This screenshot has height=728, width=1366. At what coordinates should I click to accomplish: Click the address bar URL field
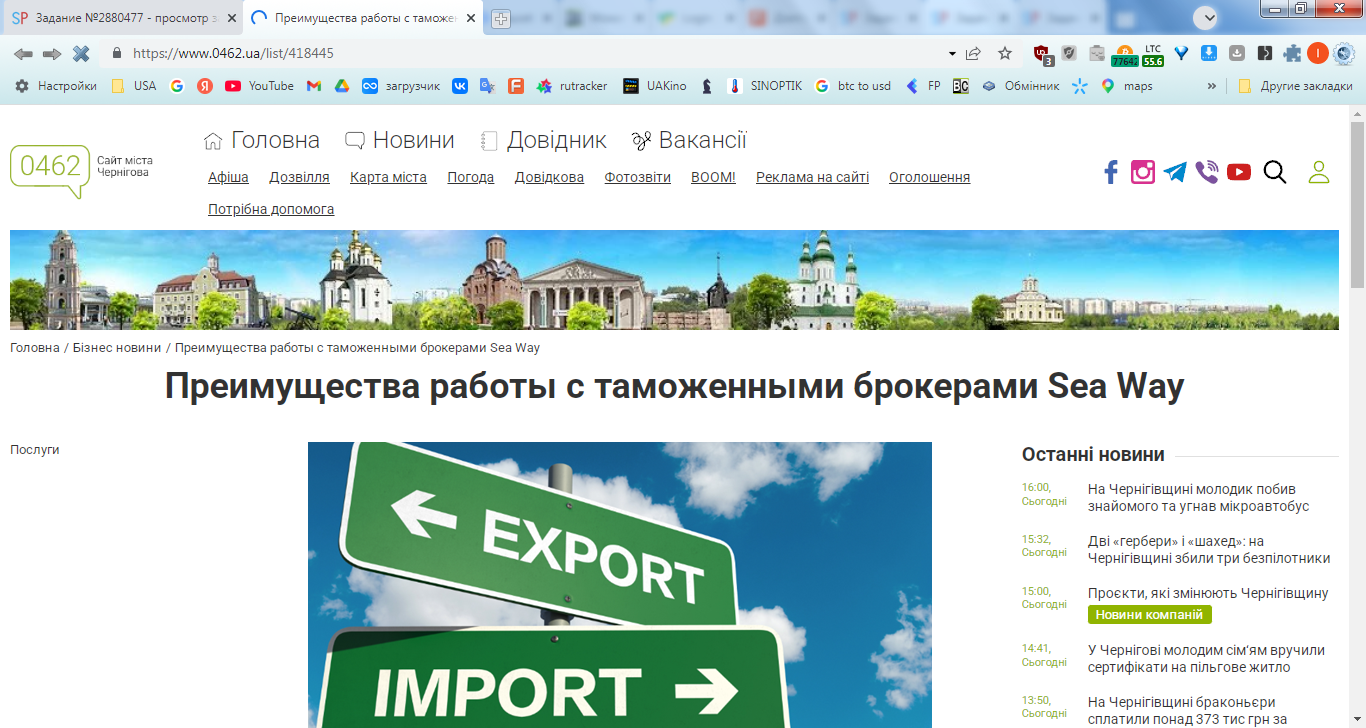[x=530, y=54]
